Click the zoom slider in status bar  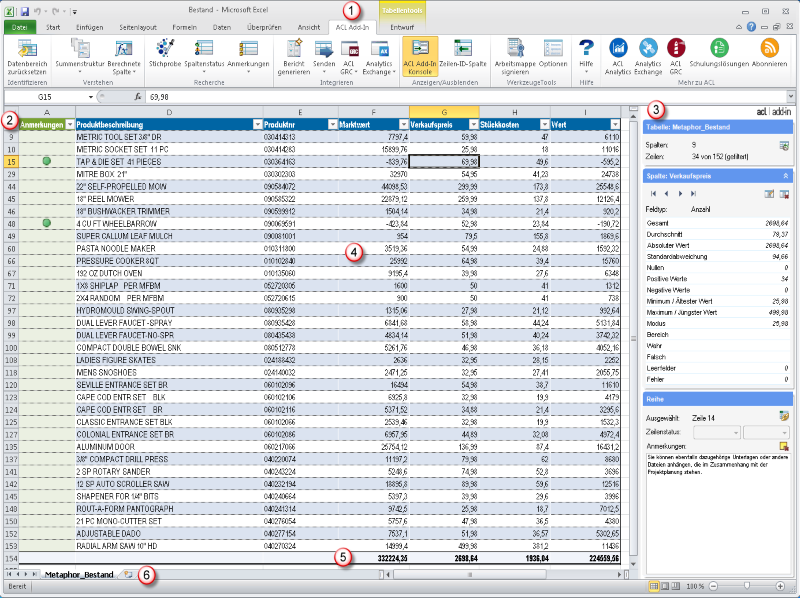click(x=746, y=585)
